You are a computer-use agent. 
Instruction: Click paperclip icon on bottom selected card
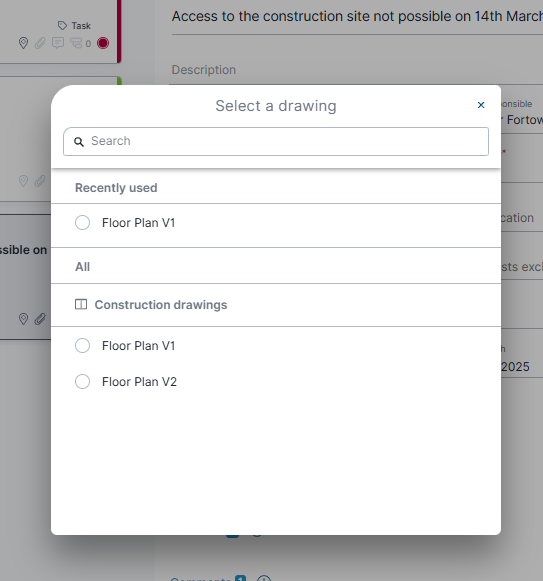(40, 319)
